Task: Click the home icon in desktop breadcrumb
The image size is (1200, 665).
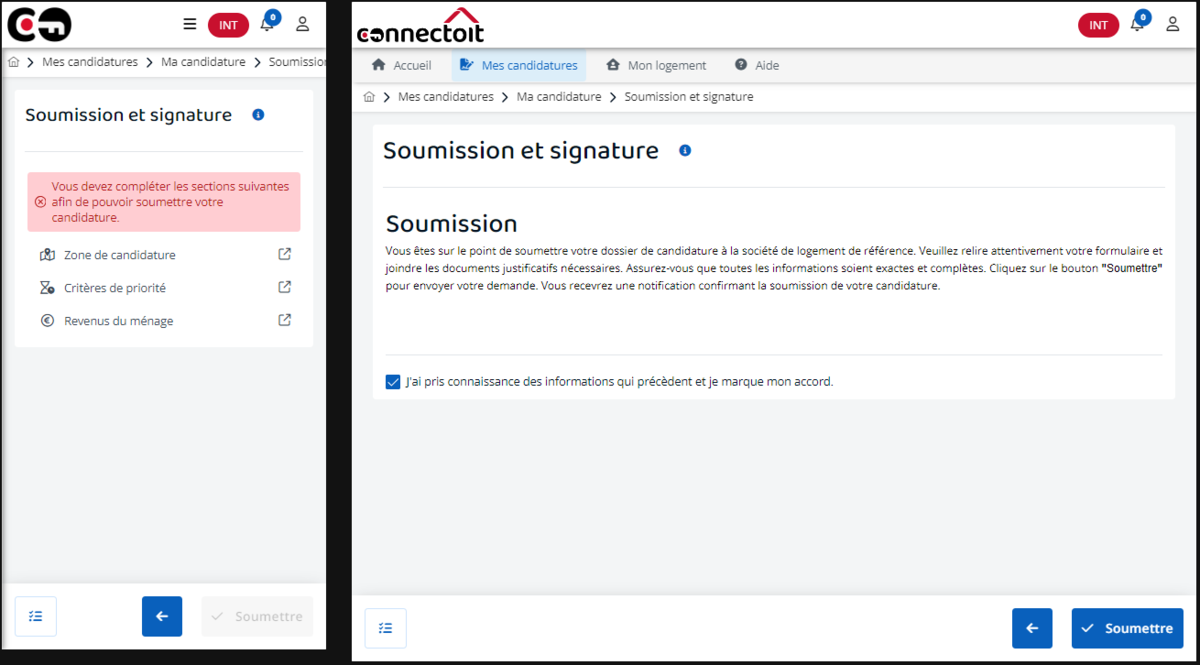Action: point(369,97)
